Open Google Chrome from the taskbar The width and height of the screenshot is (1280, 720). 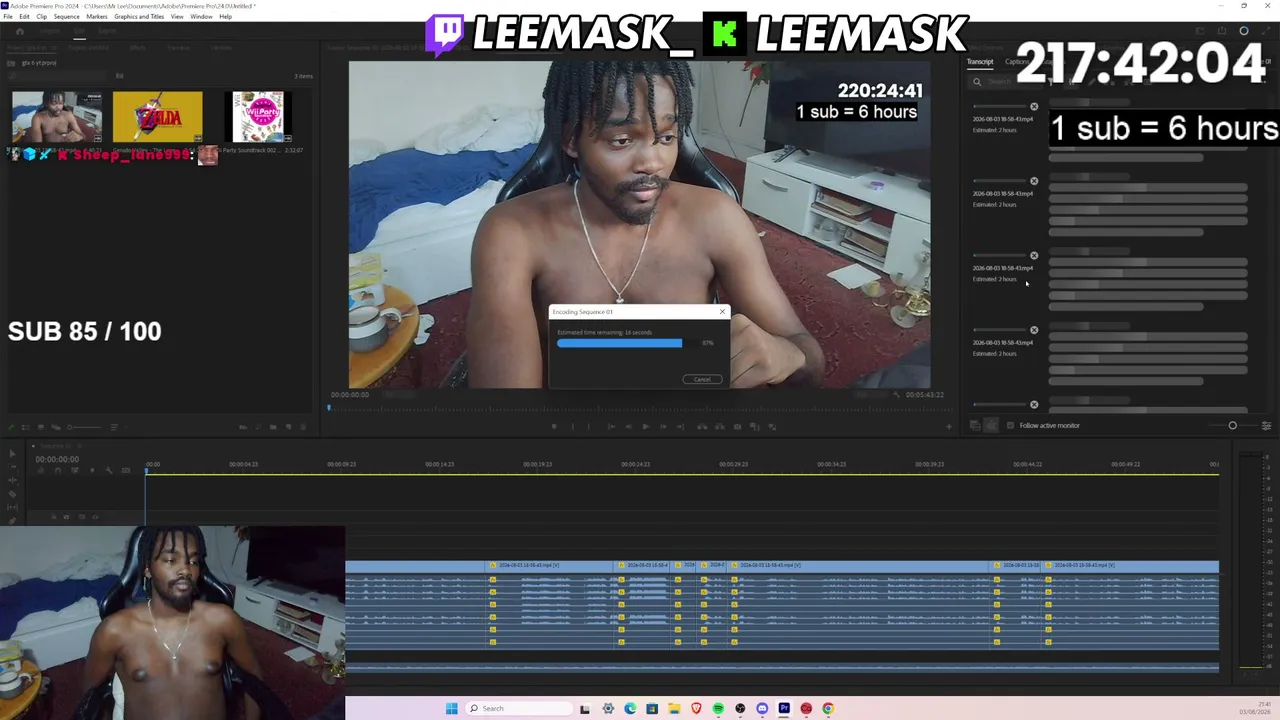828,708
